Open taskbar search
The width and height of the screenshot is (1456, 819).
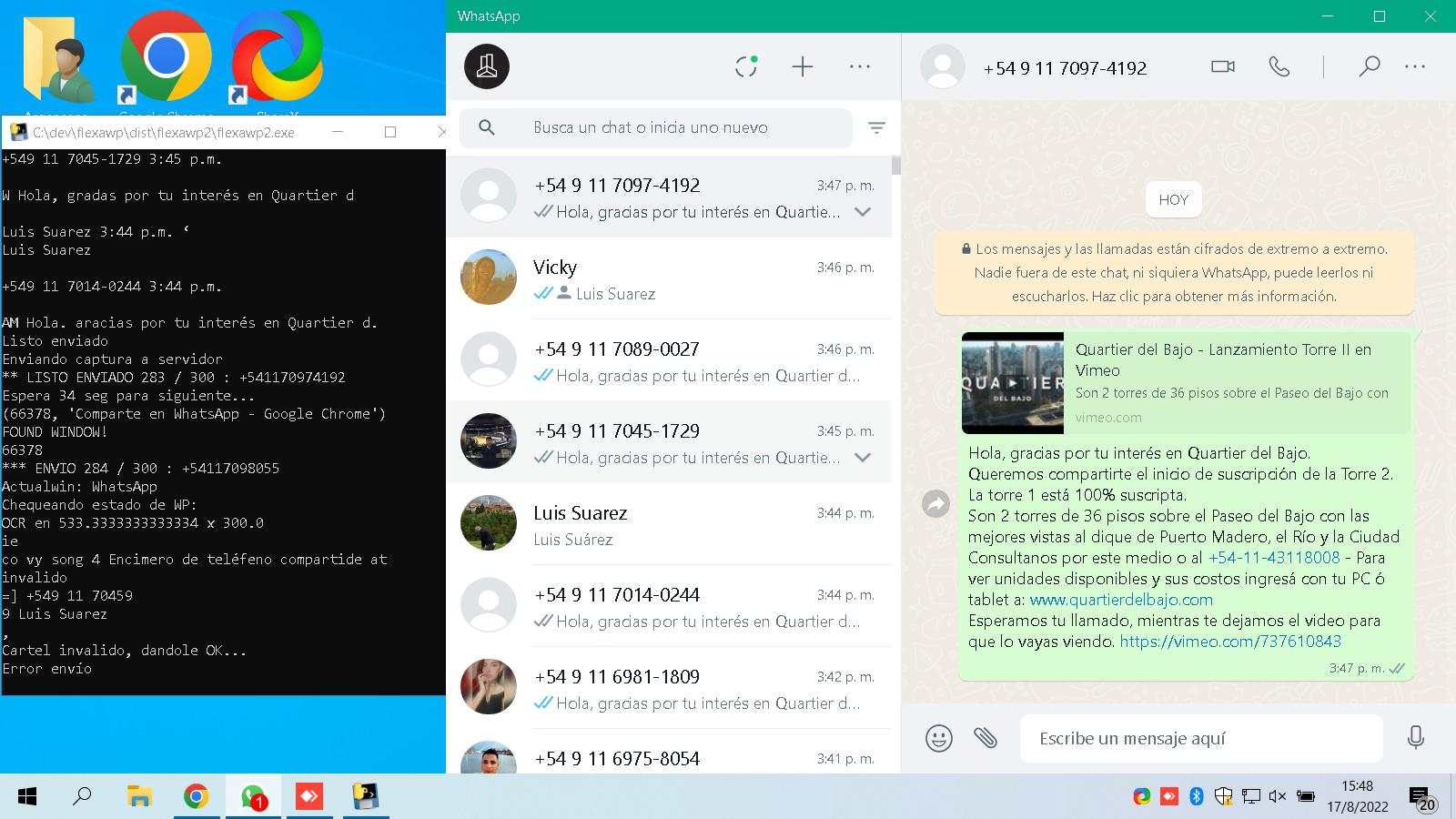[83, 797]
